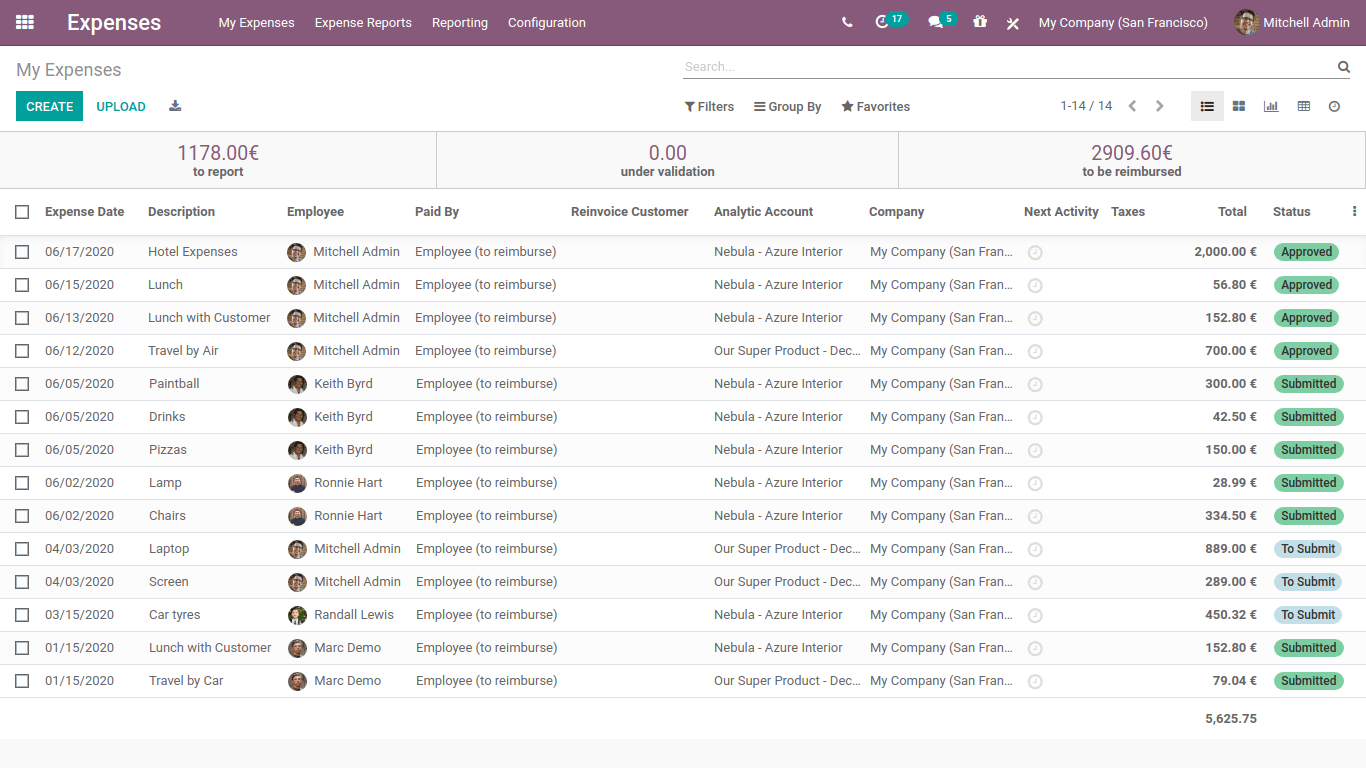Go to next page arrow
This screenshot has height=768, width=1366.
coord(1159,106)
